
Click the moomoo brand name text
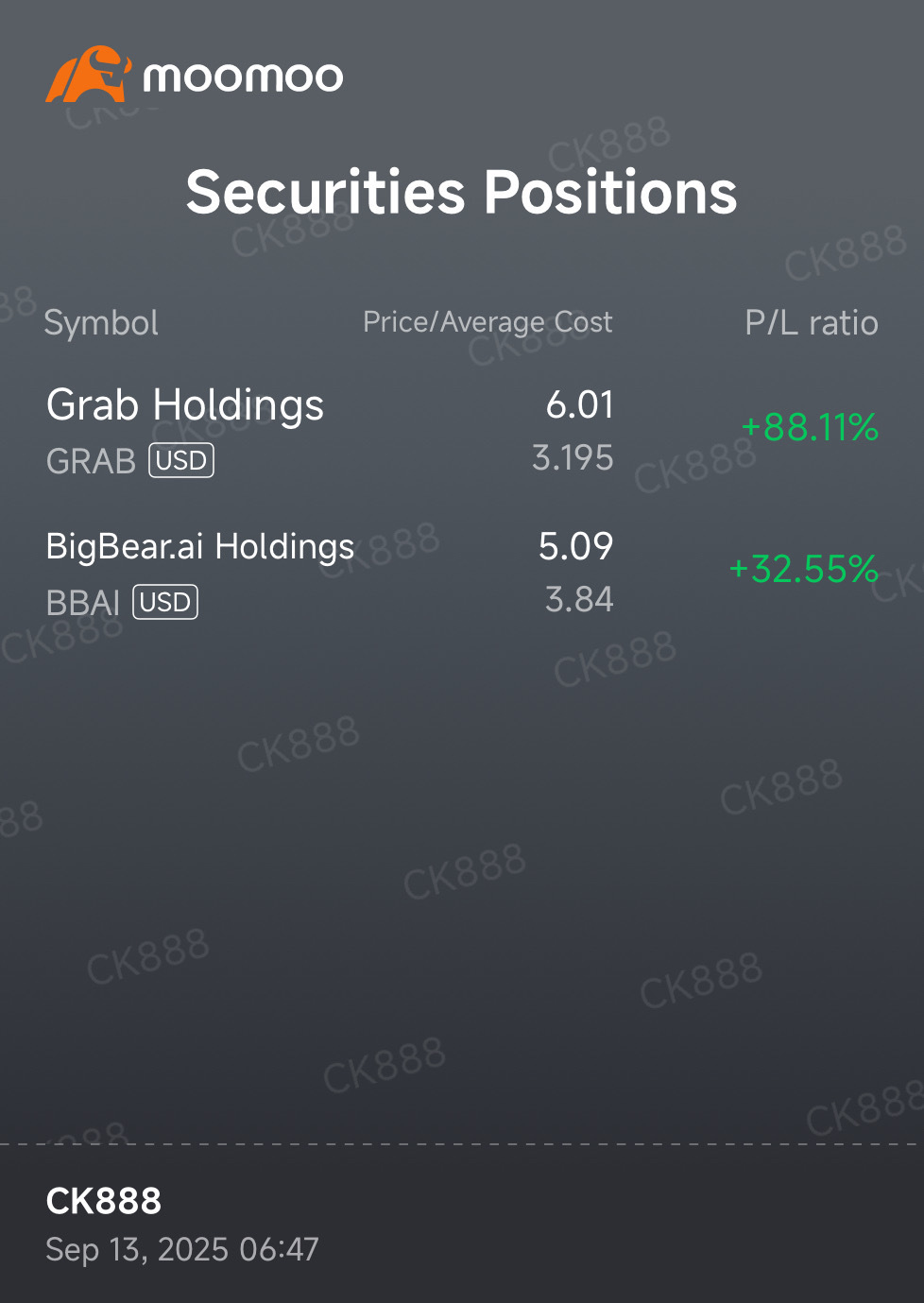(x=243, y=77)
